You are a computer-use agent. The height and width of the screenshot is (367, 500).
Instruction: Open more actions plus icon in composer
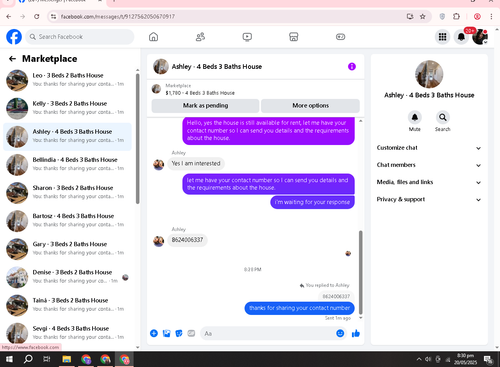(x=154, y=333)
